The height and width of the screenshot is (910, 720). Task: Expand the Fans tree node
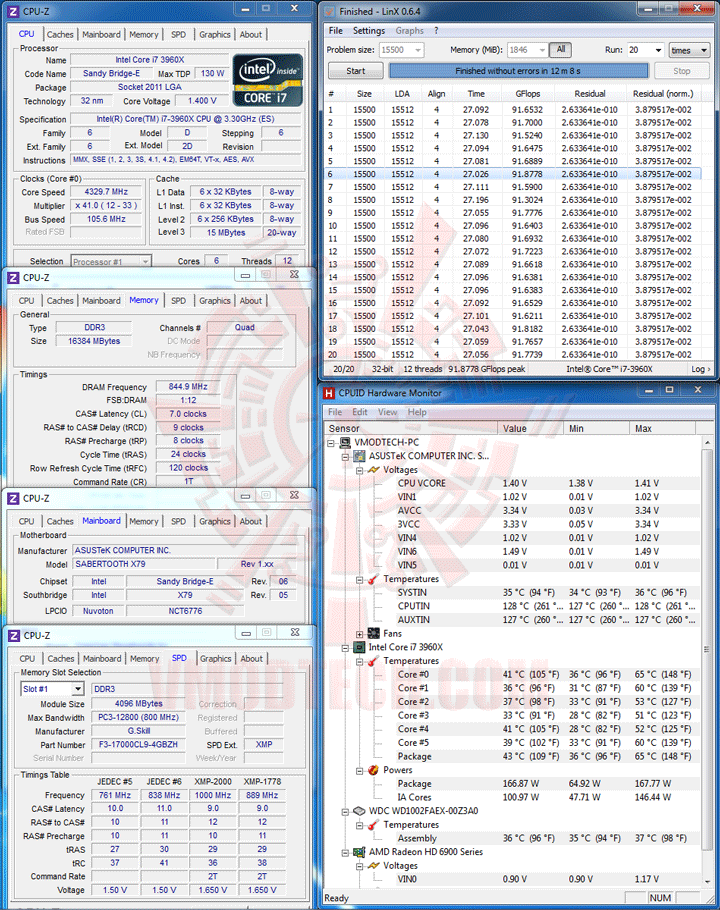360,634
